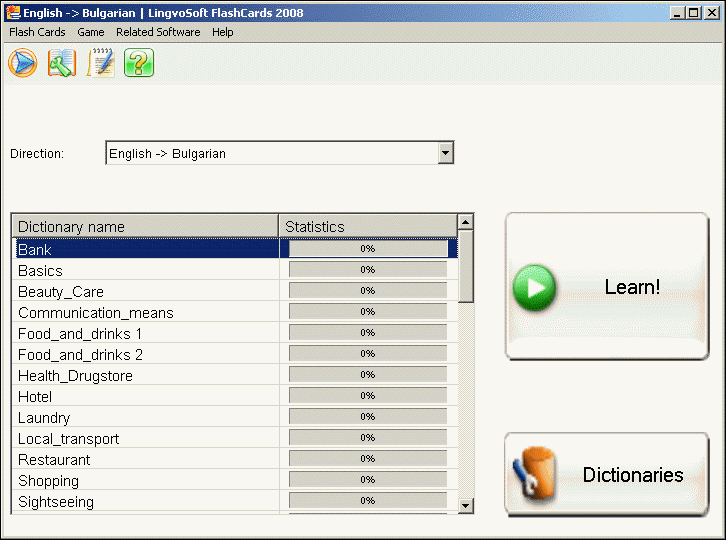The width and height of the screenshot is (726, 540).
Task: Click the orange play arrow toolbar icon
Action: click(22, 63)
